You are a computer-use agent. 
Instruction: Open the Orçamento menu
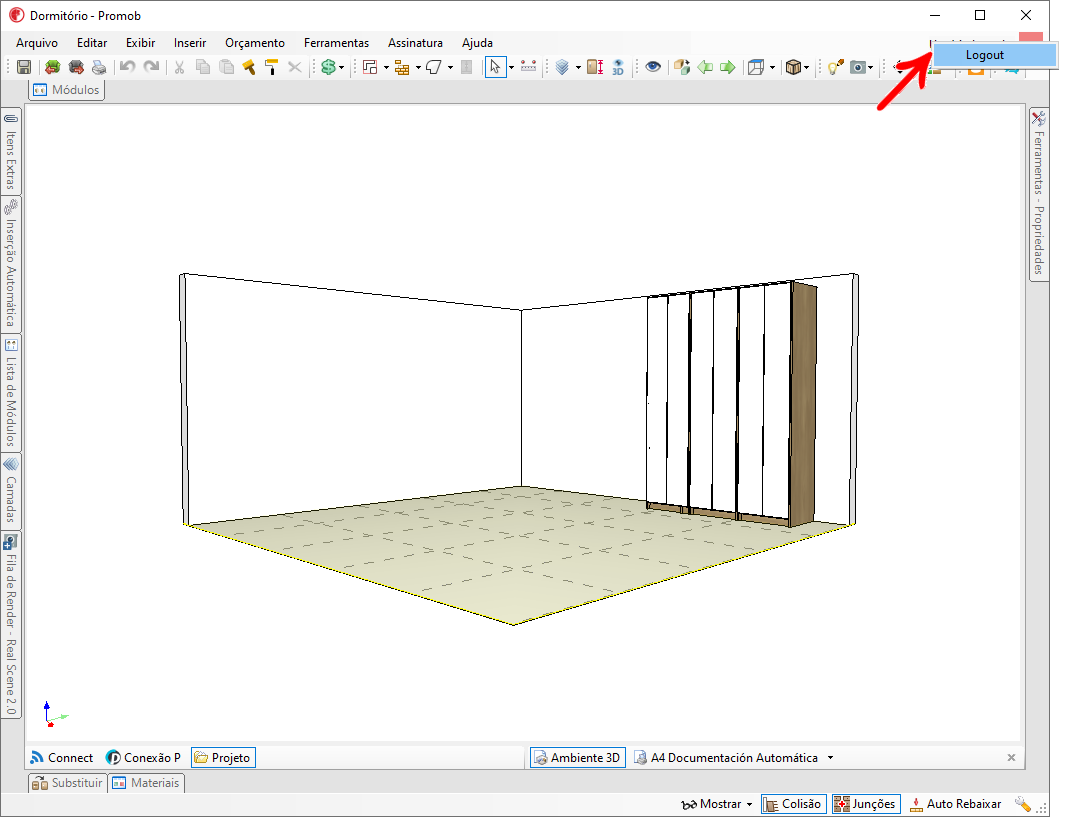pos(255,42)
